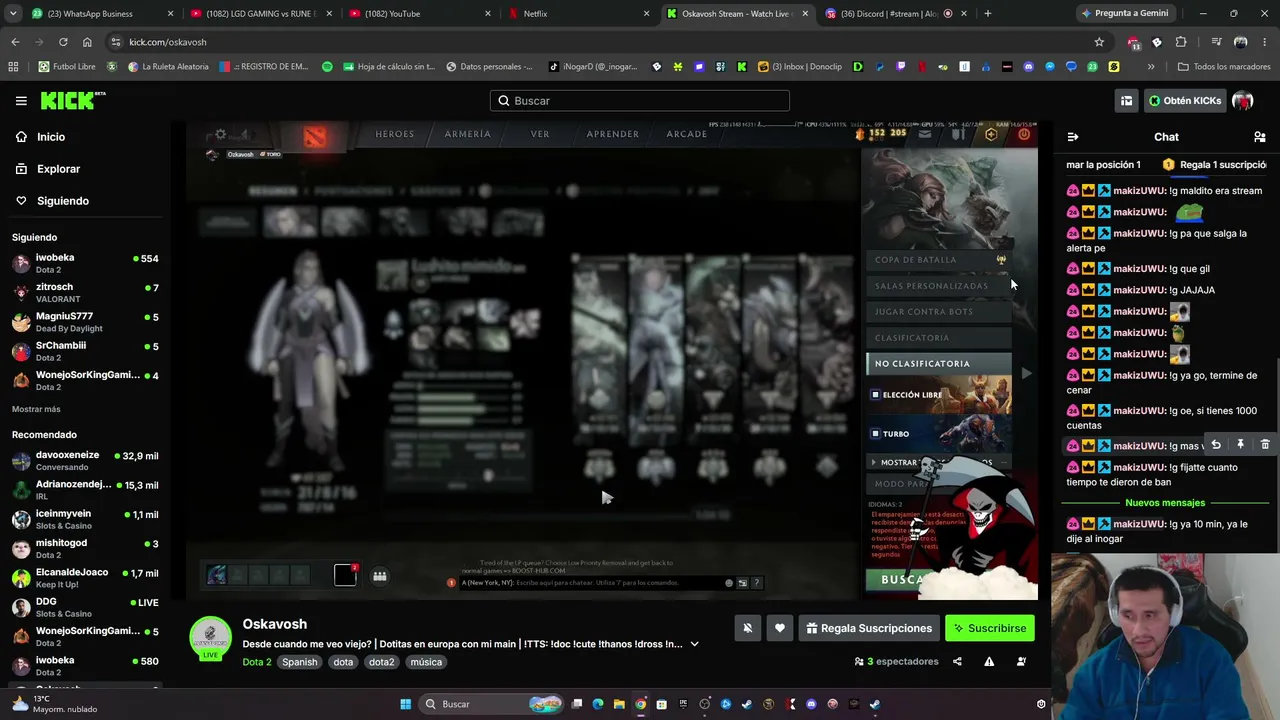Open chat users list icon
This screenshot has width=1280, height=720.
[1260, 137]
